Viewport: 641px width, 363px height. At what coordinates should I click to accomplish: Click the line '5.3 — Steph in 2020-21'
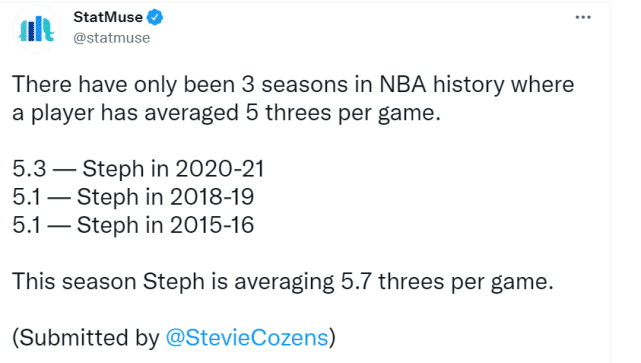[x=138, y=169]
